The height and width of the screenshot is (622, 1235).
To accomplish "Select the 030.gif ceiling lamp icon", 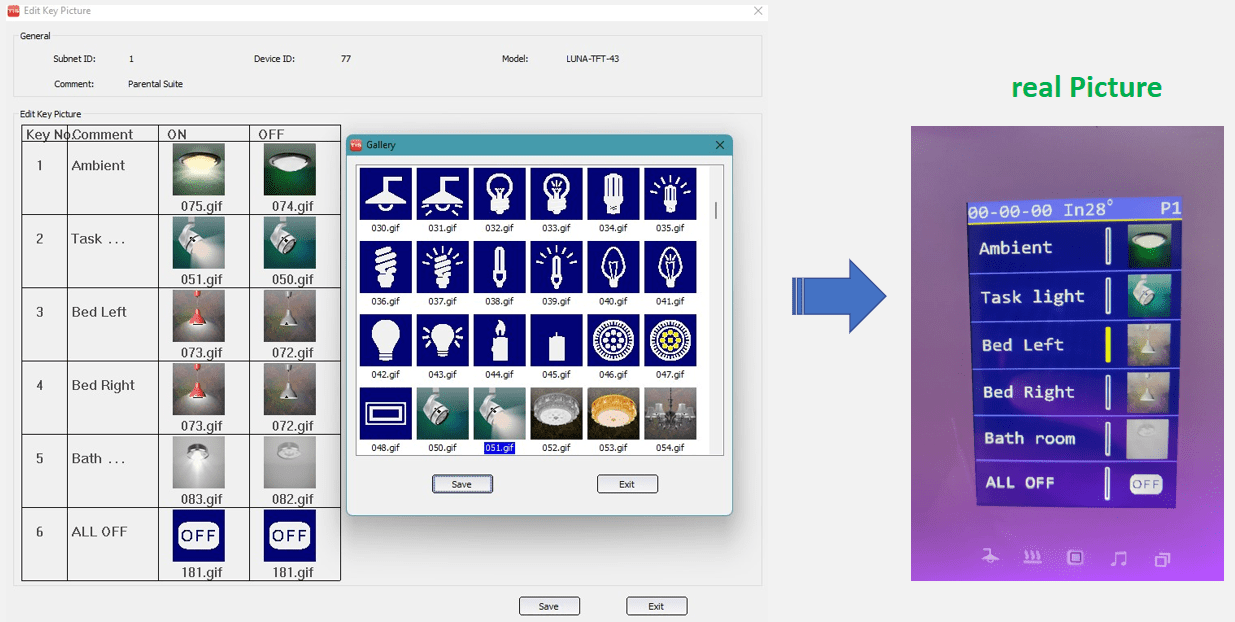I will click(385, 193).
